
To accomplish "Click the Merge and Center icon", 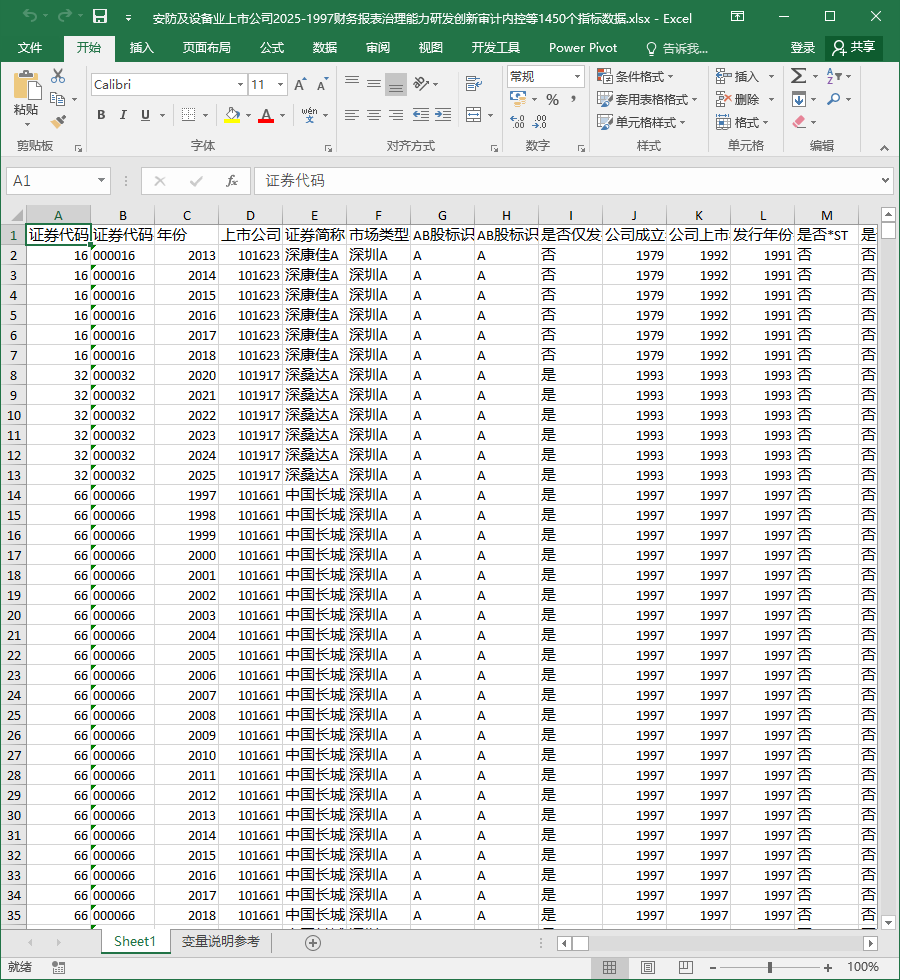I will click(x=474, y=115).
